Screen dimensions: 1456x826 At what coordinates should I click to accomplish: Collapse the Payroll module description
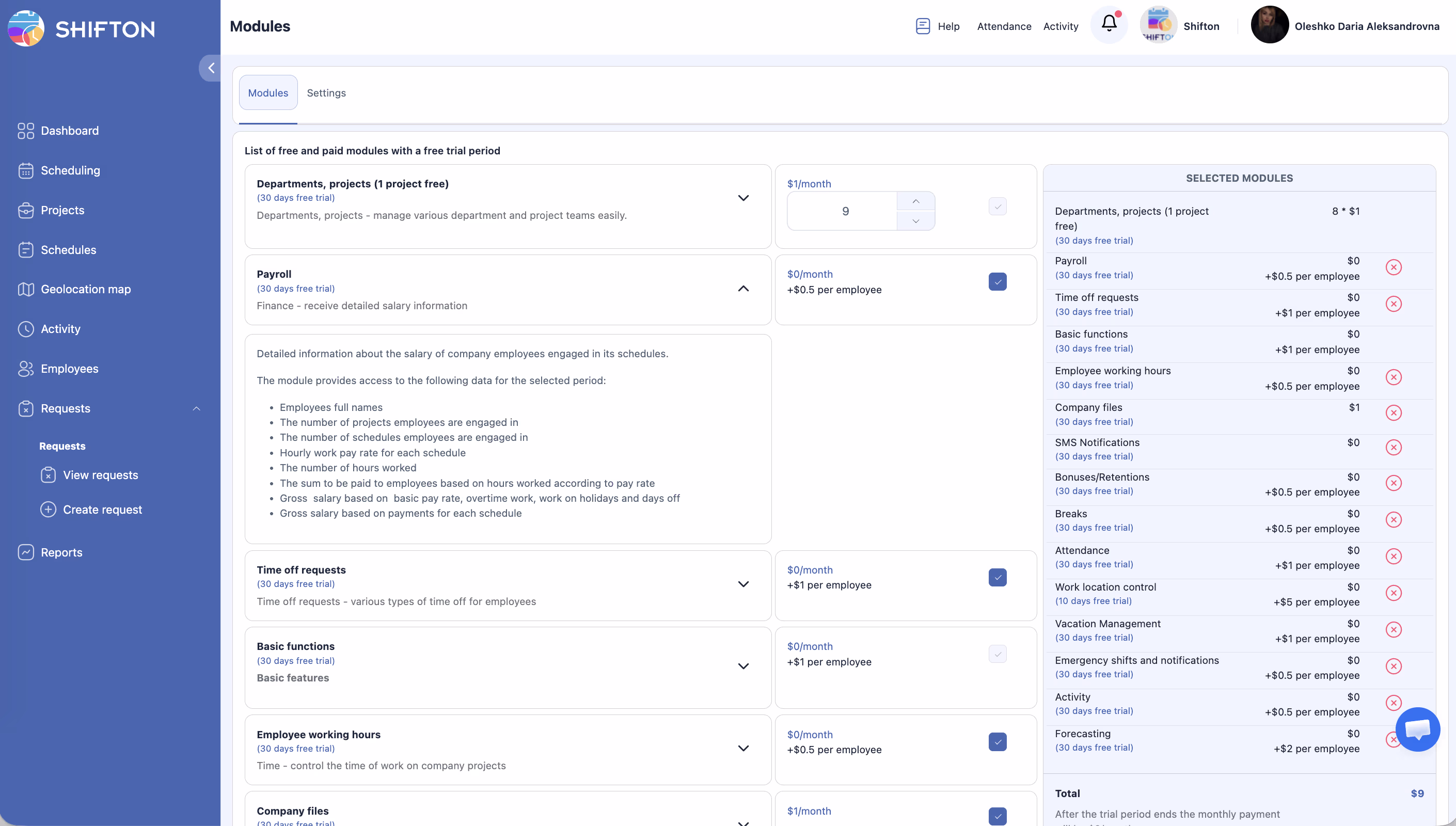tap(743, 289)
